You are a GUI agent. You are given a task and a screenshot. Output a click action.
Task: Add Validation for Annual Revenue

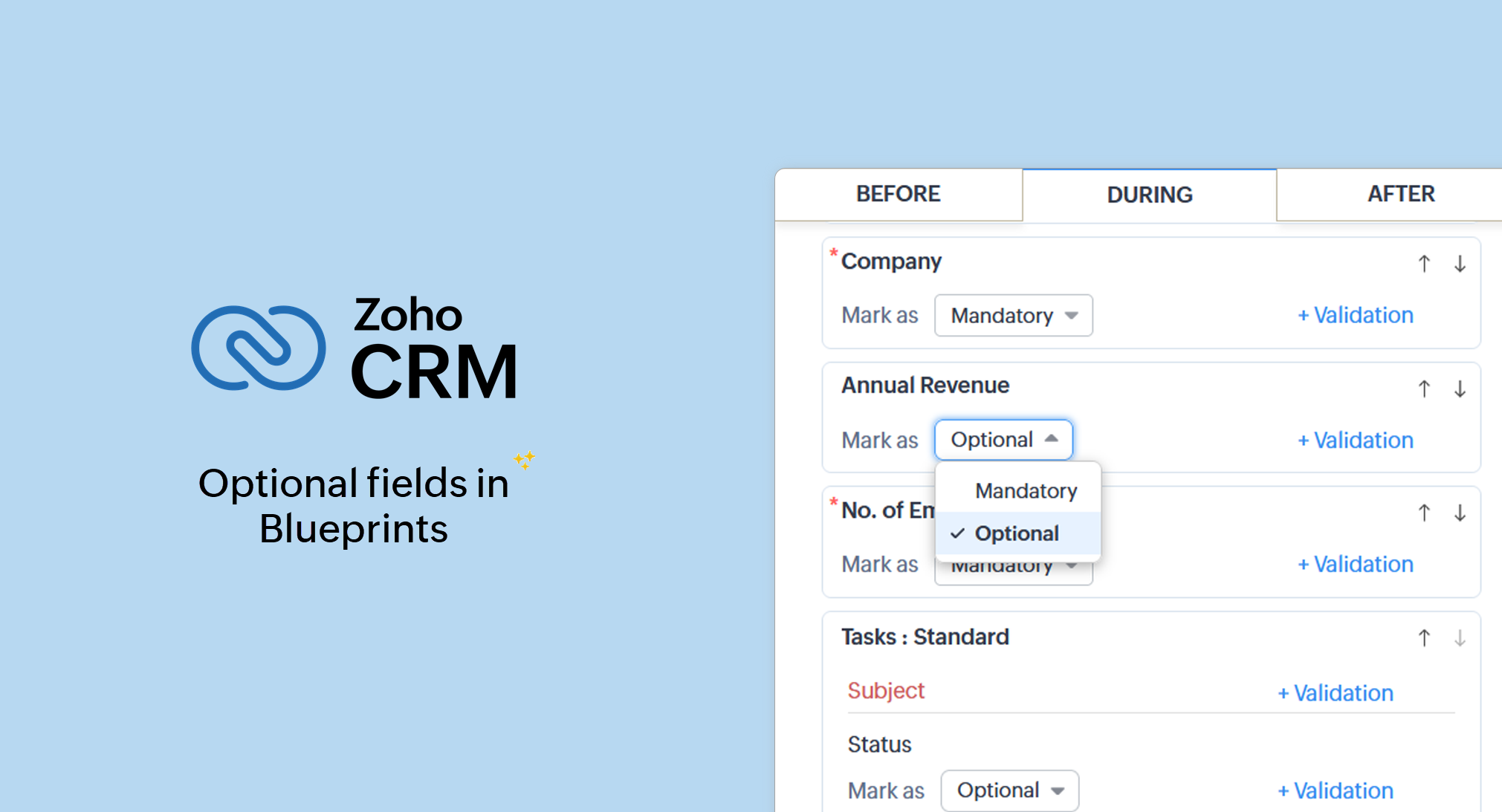1356,440
